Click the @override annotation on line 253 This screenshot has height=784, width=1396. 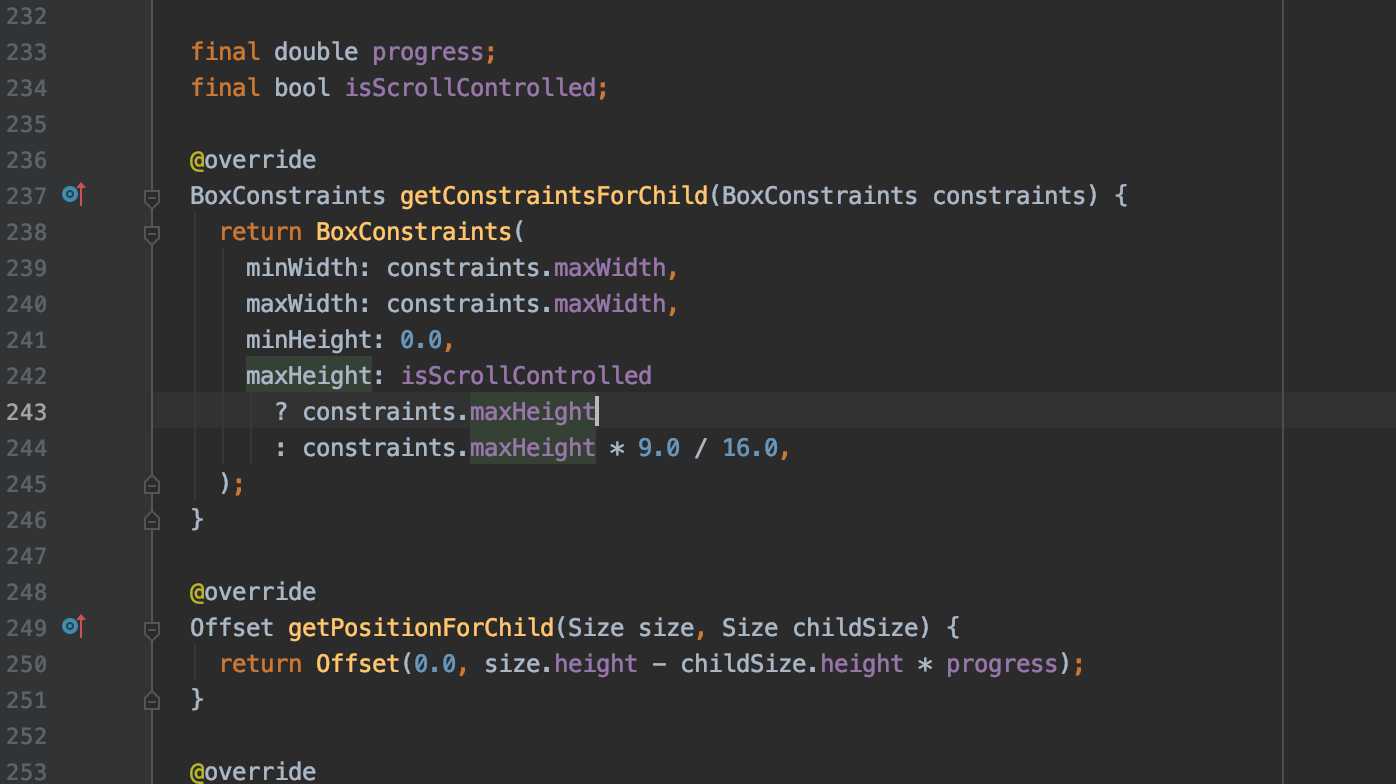point(253,772)
